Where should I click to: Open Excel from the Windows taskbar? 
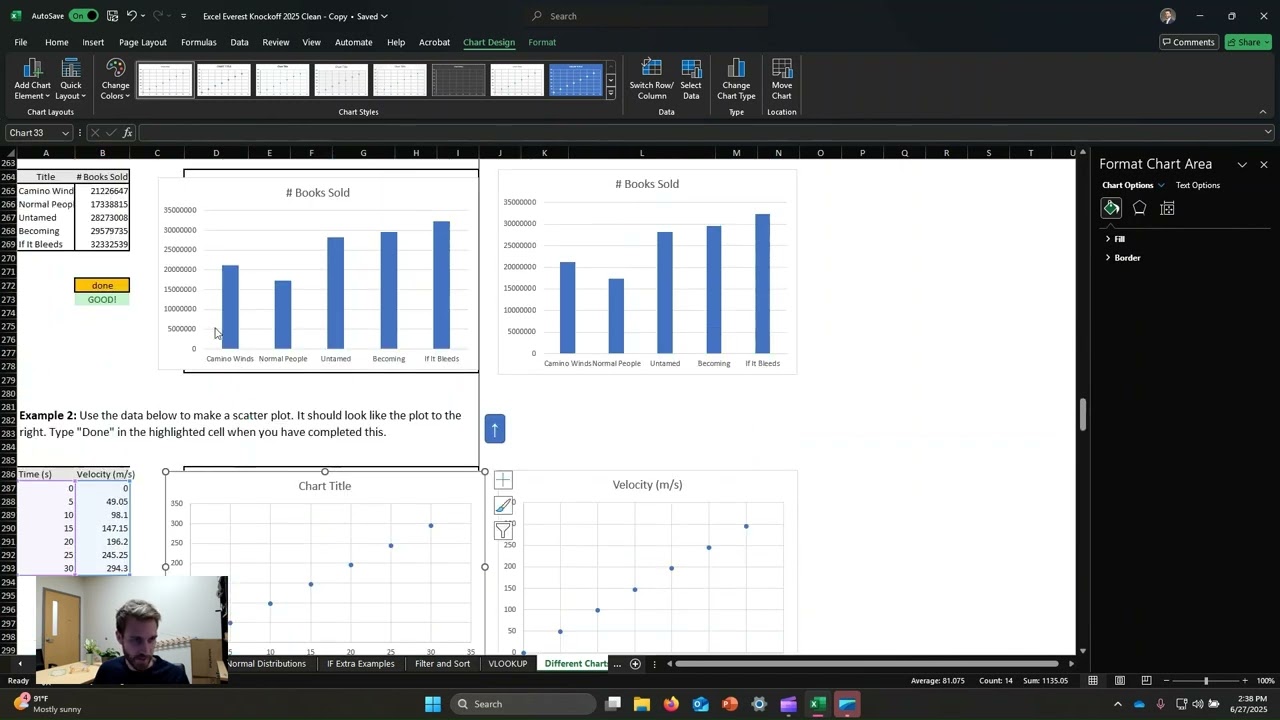pos(818,704)
